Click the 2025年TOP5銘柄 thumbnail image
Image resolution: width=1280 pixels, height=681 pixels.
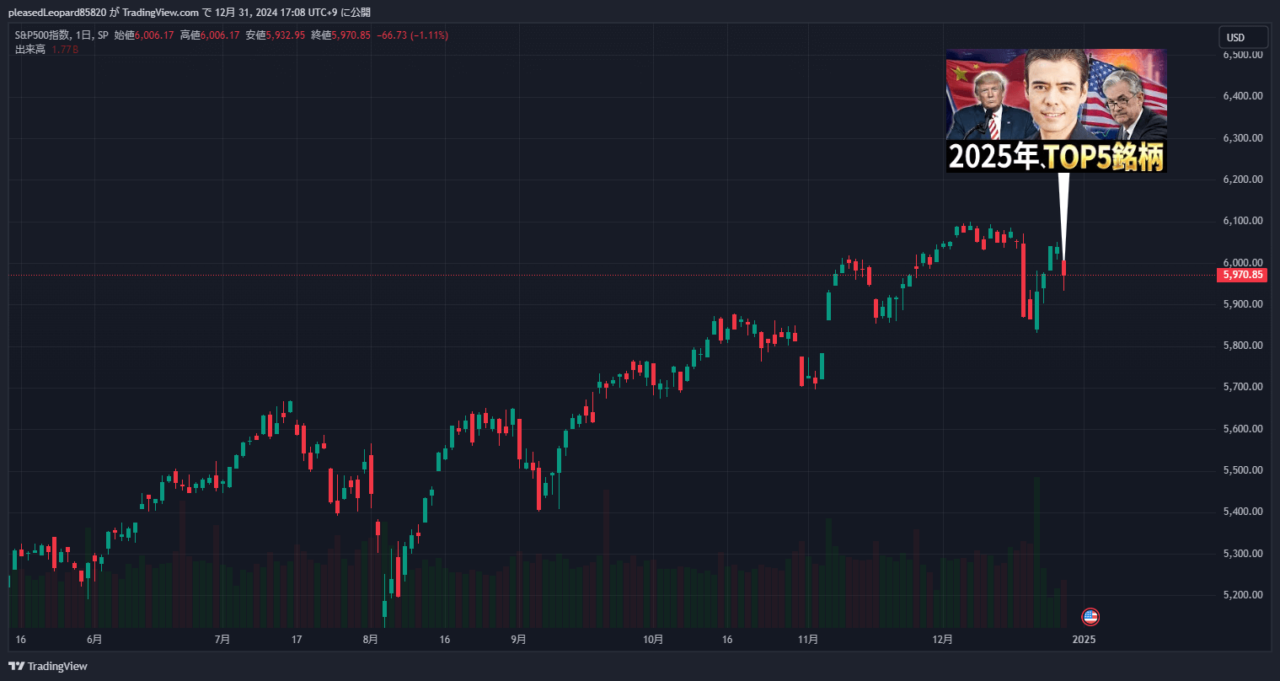click(x=1055, y=110)
